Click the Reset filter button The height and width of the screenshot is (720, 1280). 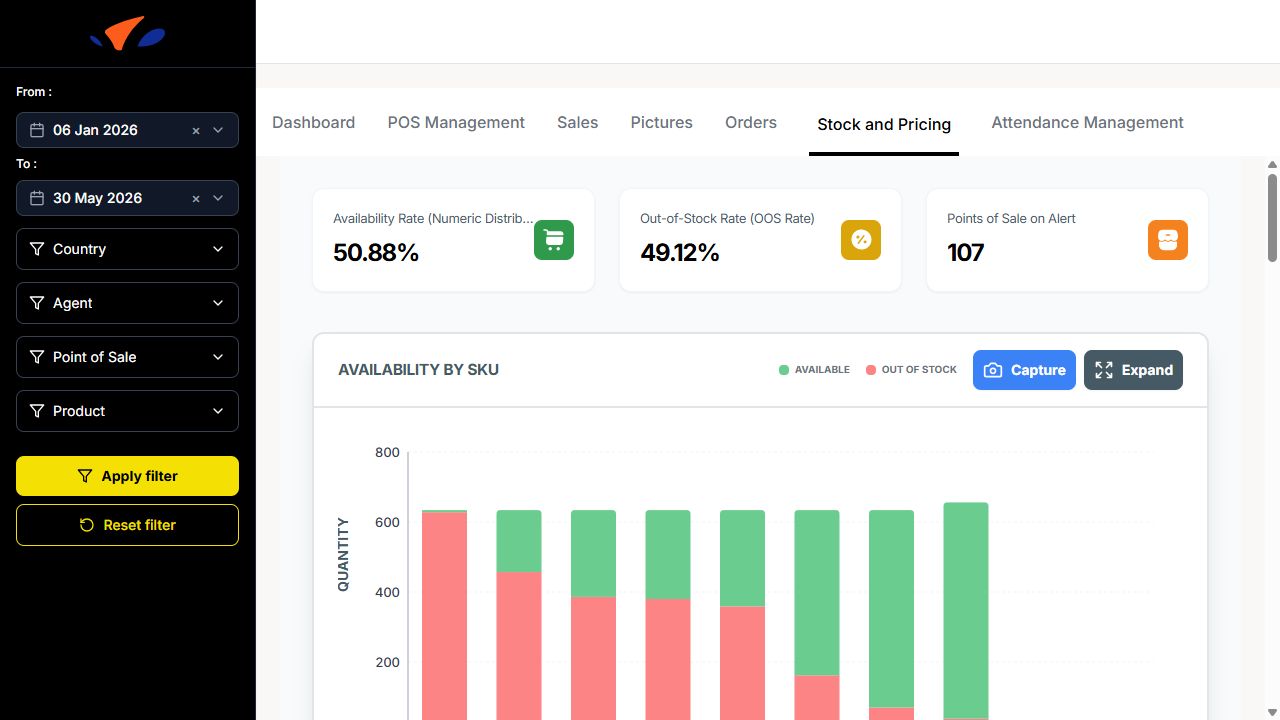tap(127, 525)
